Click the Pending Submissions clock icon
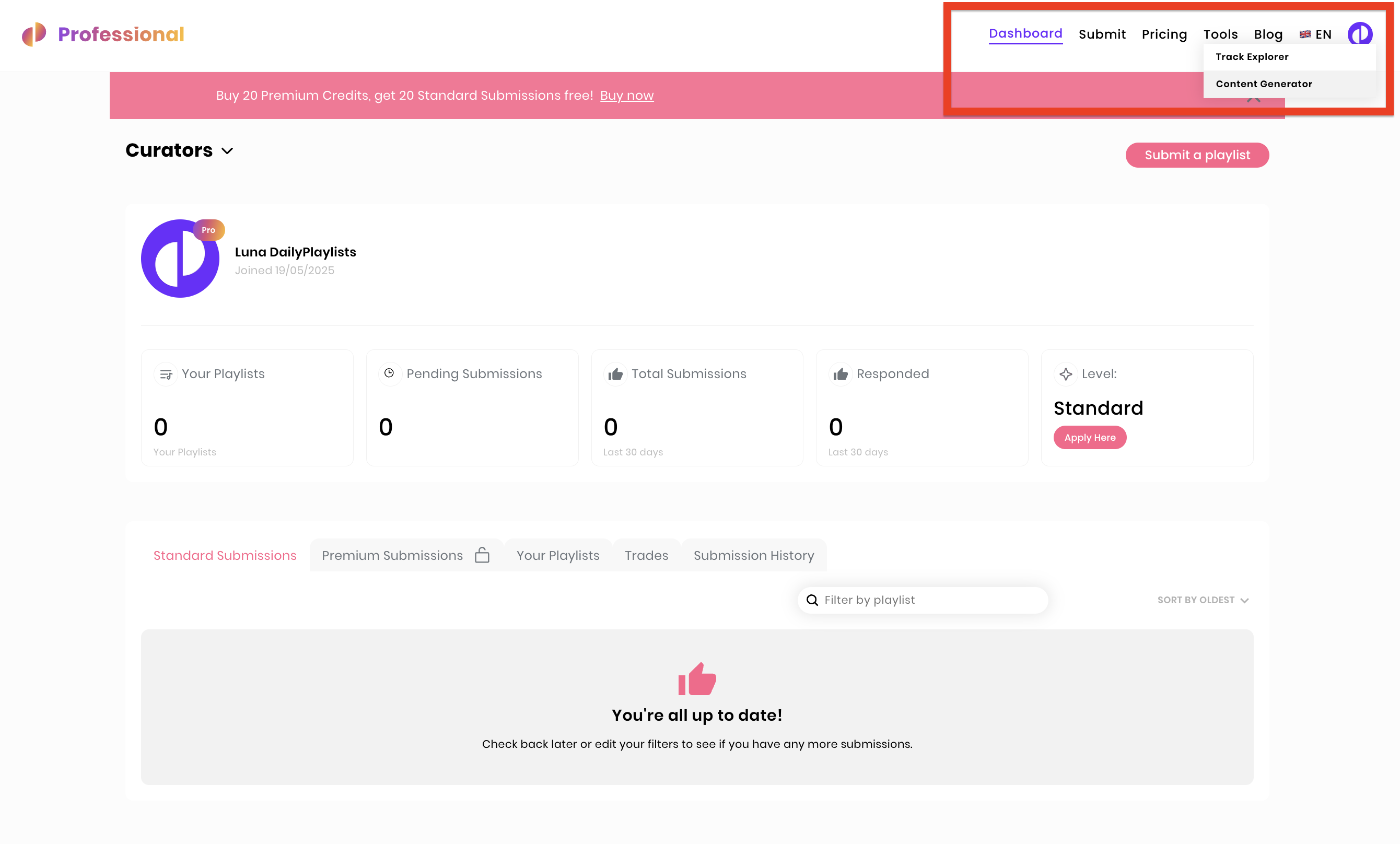The height and width of the screenshot is (844, 1400). pyautogui.click(x=389, y=373)
